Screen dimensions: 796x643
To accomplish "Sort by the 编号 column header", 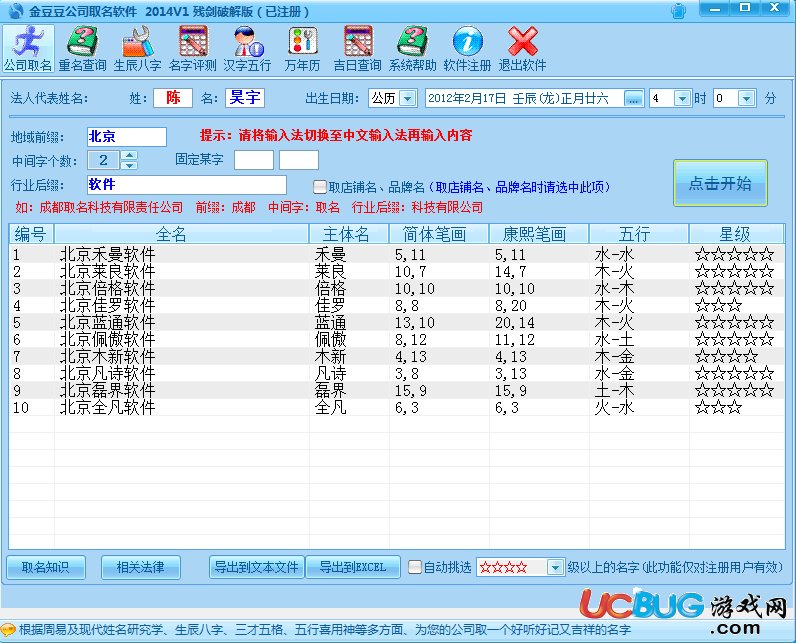I will point(31,234).
